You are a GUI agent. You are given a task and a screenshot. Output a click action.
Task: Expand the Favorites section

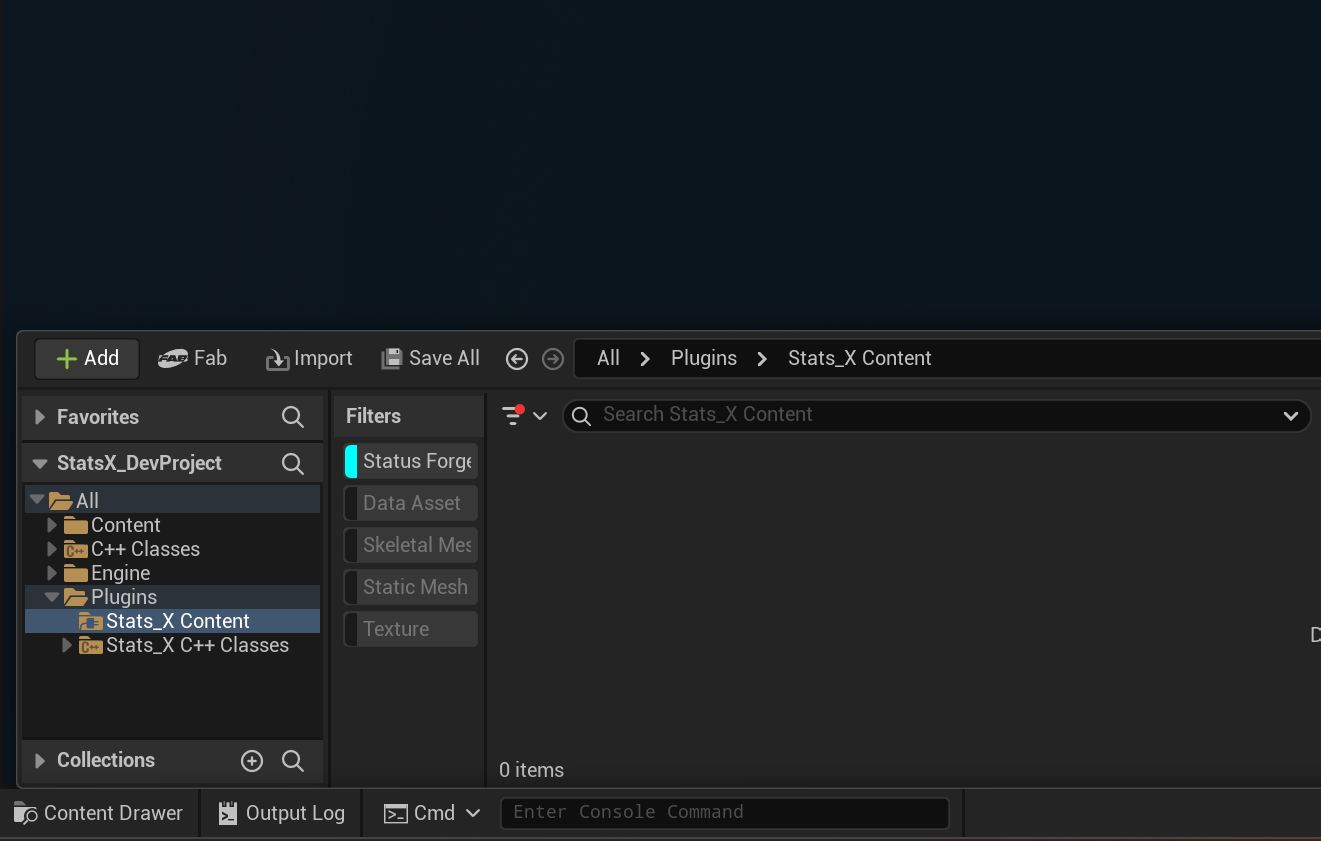click(x=40, y=417)
